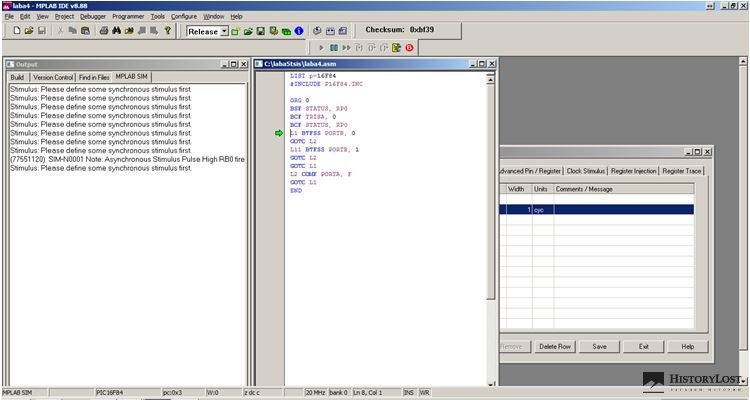
Task: Click the Step Over debugger icon
Action: coord(371,48)
